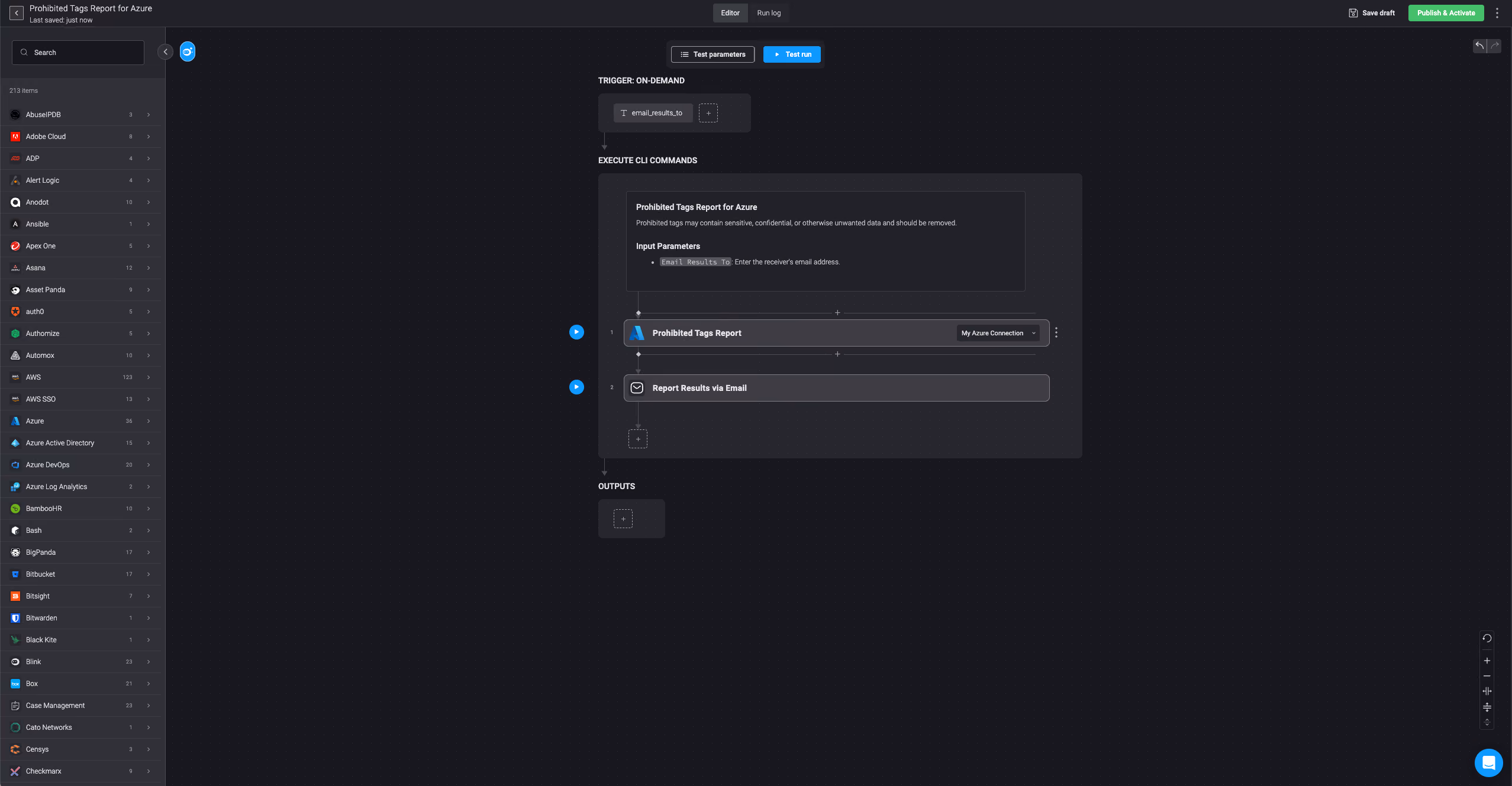The image size is (1512, 786).
Task: Click the fit-height canvas icon
Action: tap(1487, 707)
